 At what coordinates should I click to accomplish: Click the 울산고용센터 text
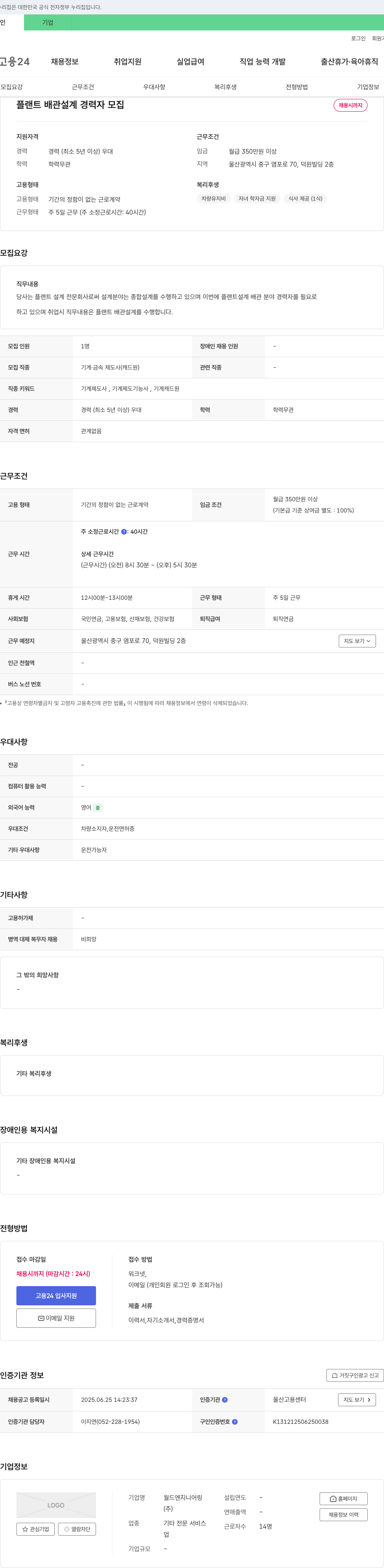(x=289, y=1400)
